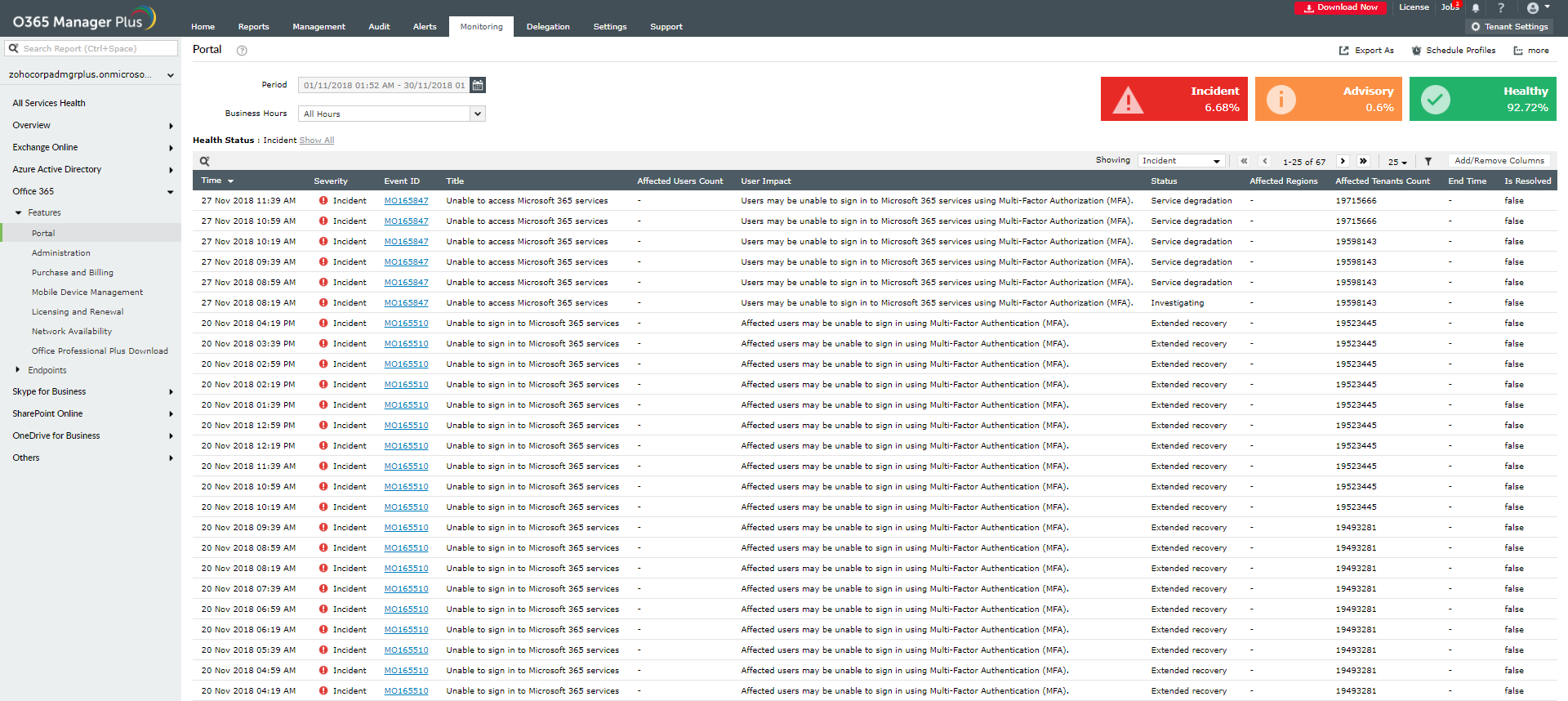This screenshot has height=701, width=1568.
Task: Expand the Endpoints tree node
Action: [18, 370]
